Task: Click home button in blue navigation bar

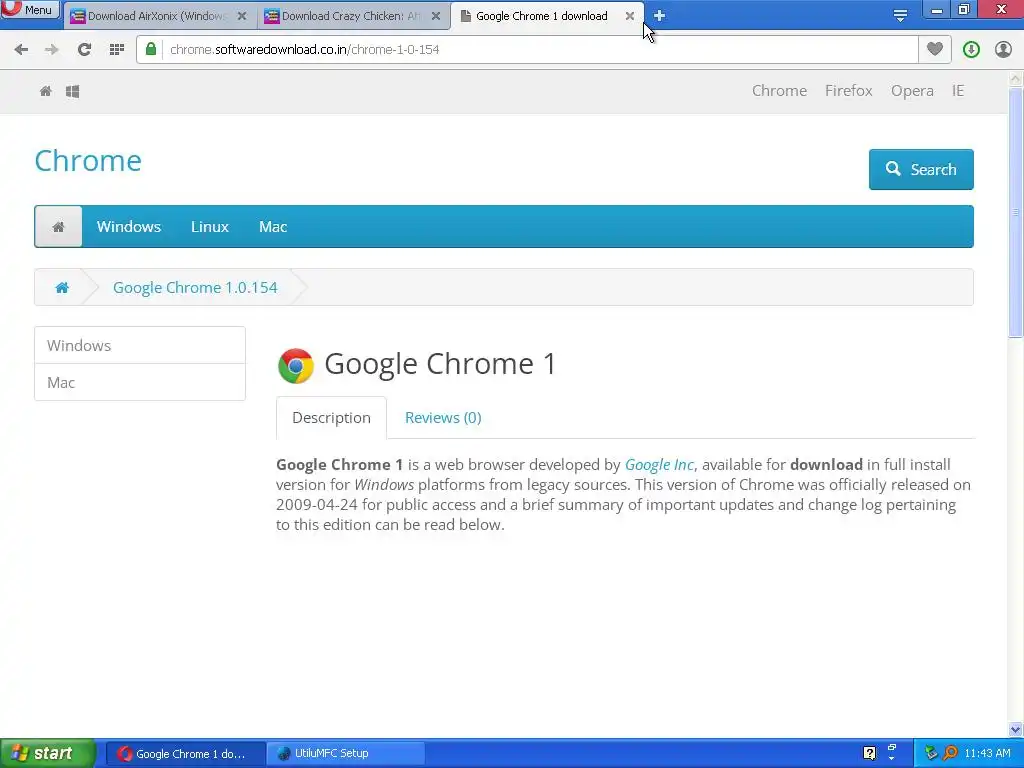Action: (x=58, y=227)
